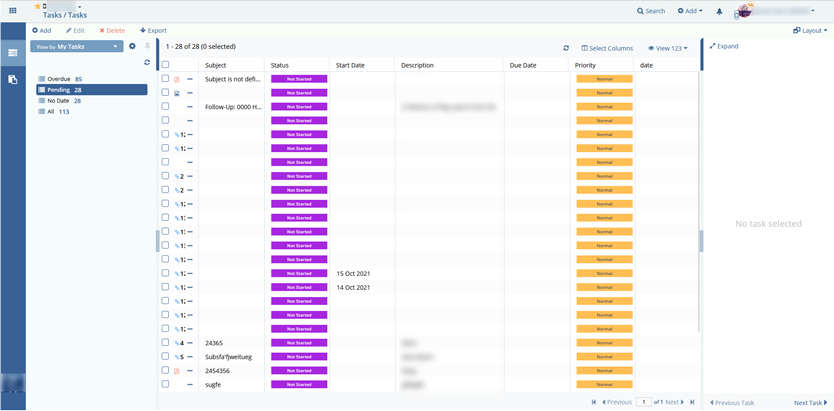Click the documents icon in left sidebar
The width and height of the screenshot is (834, 411).
coord(12,79)
